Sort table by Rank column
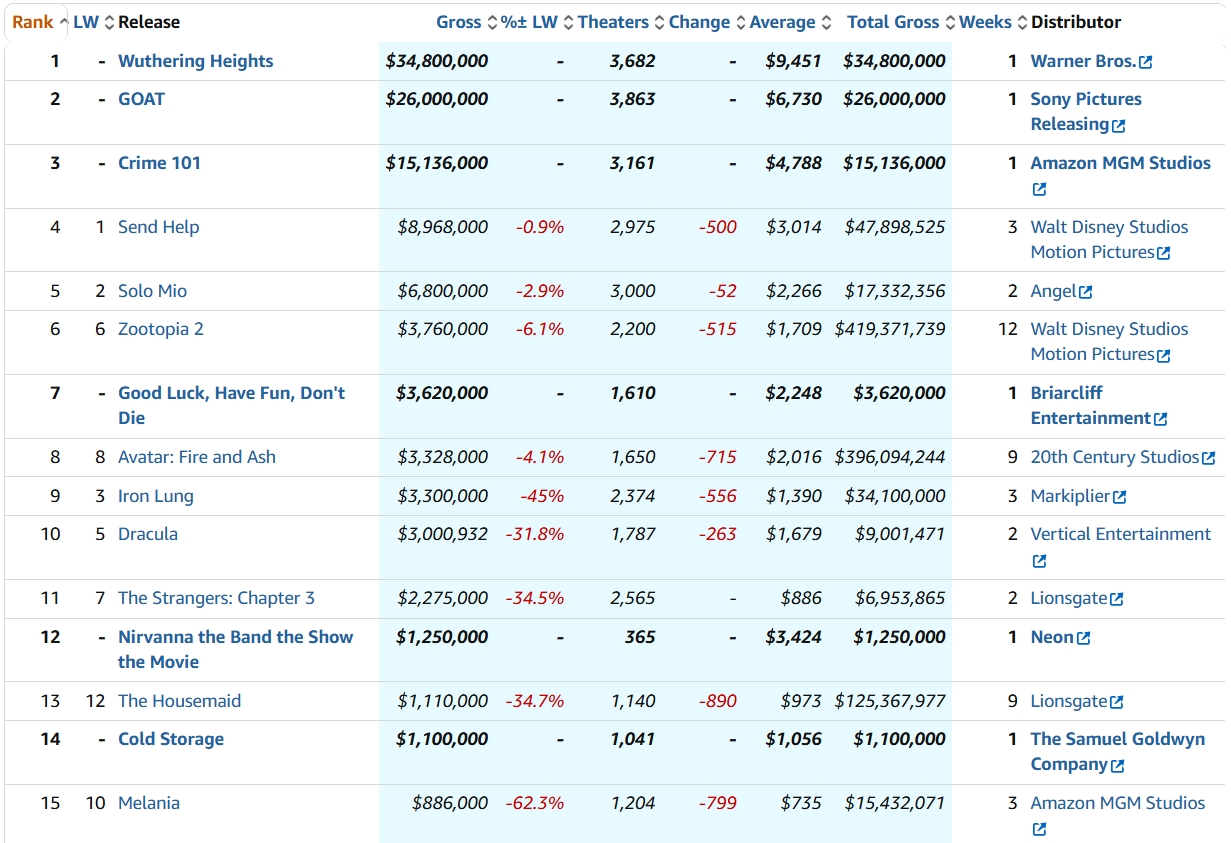 (x=33, y=22)
